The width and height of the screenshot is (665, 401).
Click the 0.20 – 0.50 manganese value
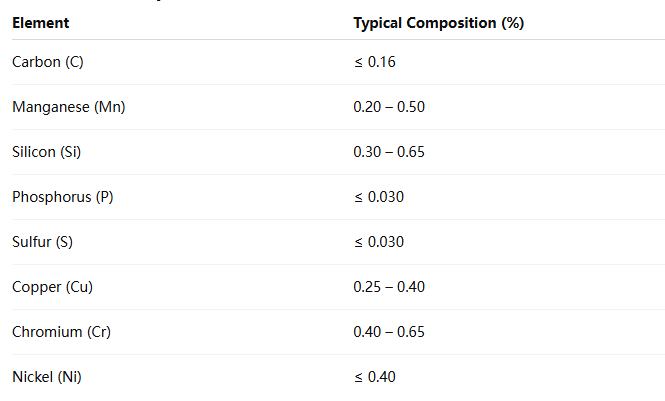pyautogui.click(x=389, y=107)
